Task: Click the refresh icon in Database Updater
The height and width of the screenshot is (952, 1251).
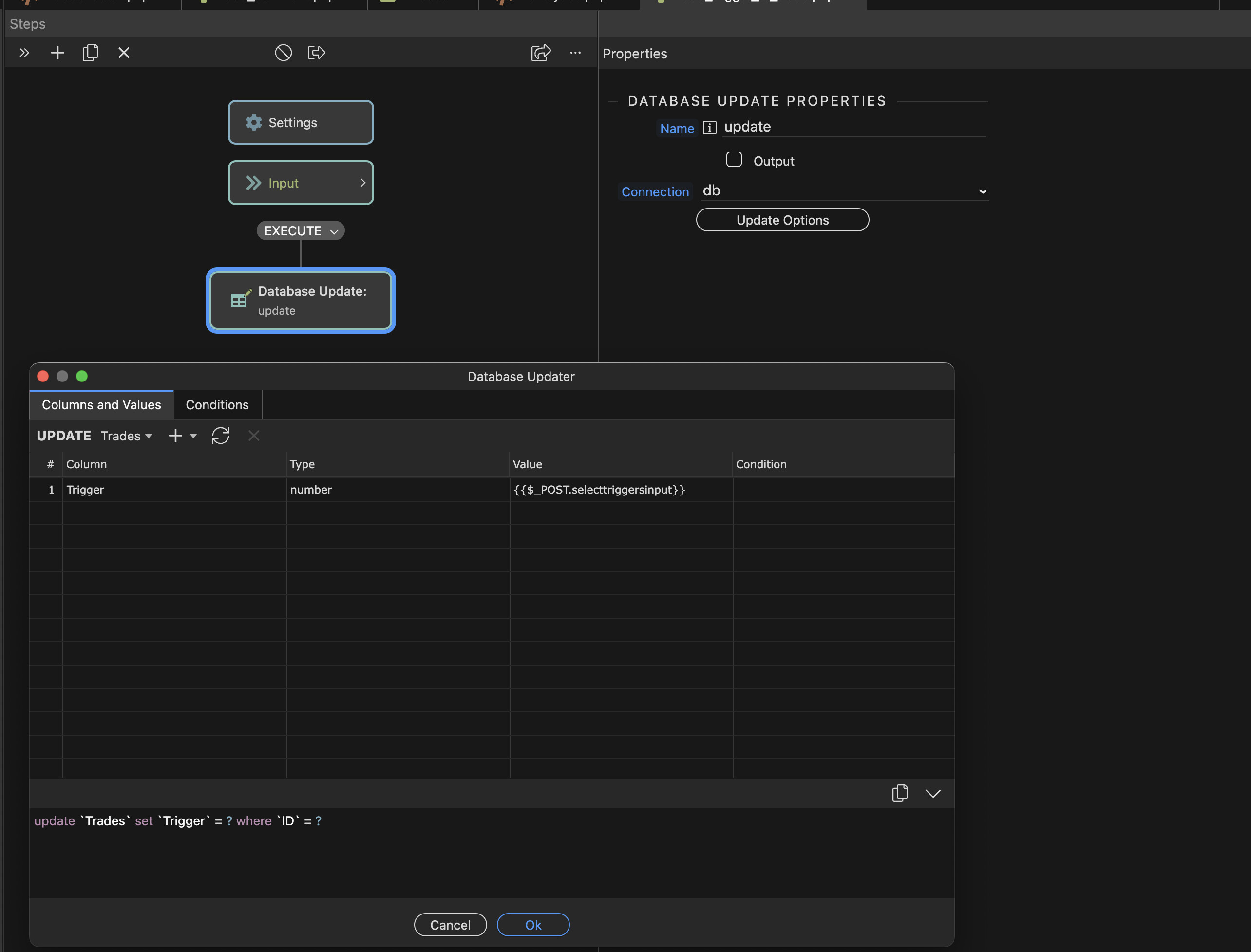Action: click(x=220, y=436)
